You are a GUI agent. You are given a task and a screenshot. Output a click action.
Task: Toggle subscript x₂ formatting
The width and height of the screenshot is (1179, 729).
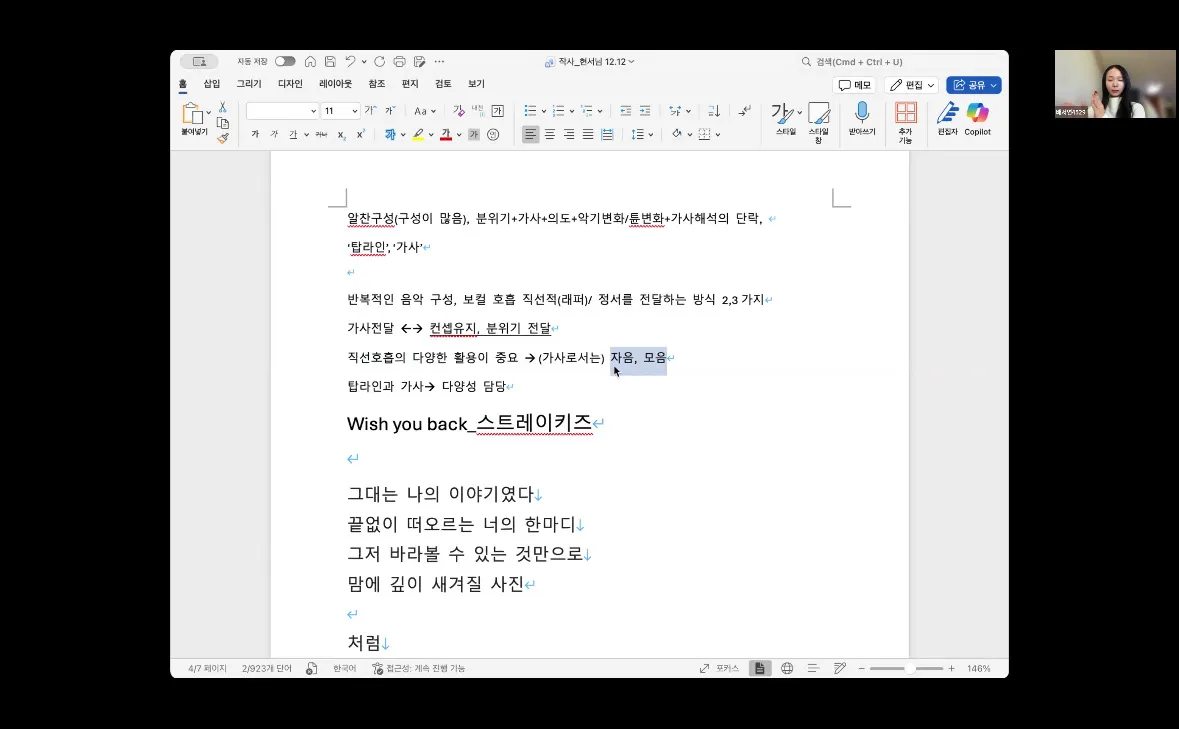tap(341, 135)
